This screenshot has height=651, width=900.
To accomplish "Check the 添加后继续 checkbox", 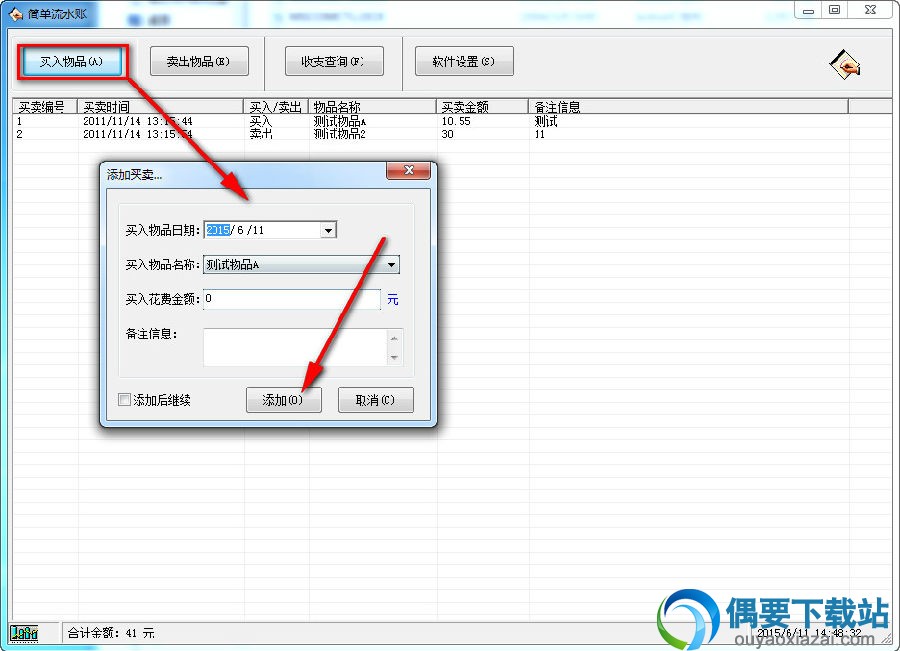I will point(124,400).
